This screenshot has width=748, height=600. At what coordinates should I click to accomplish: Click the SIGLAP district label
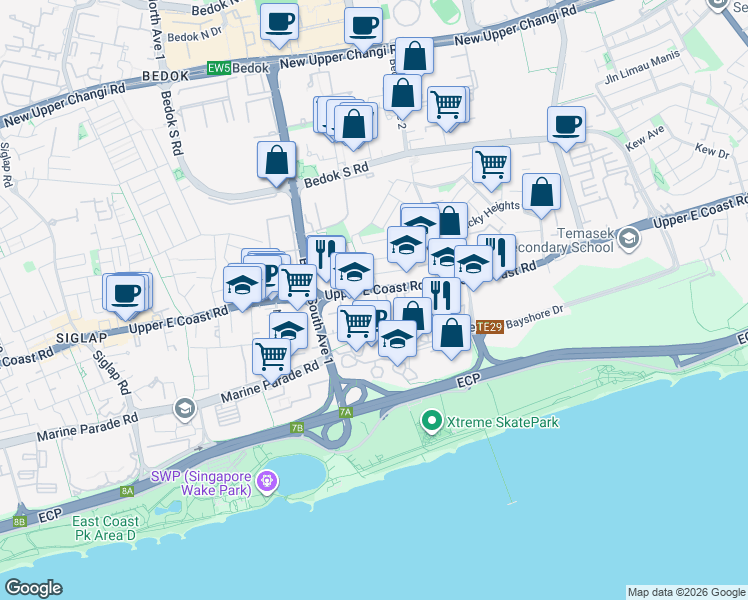pyautogui.click(x=82, y=338)
